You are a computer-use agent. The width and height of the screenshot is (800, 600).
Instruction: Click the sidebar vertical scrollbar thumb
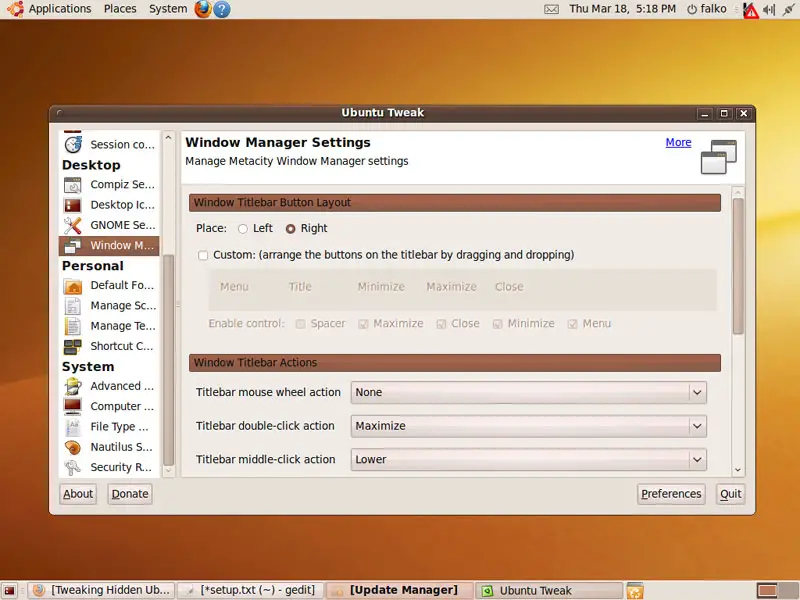click(x=169, y=359)
